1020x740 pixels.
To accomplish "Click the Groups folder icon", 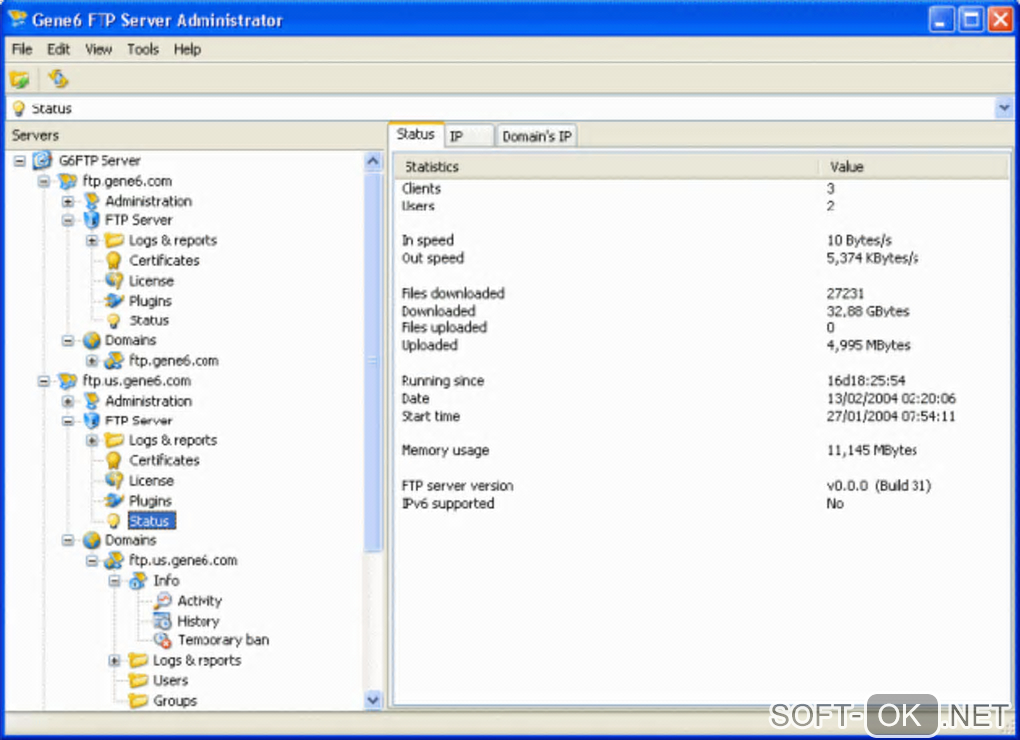I will click(x=139, y=701).
